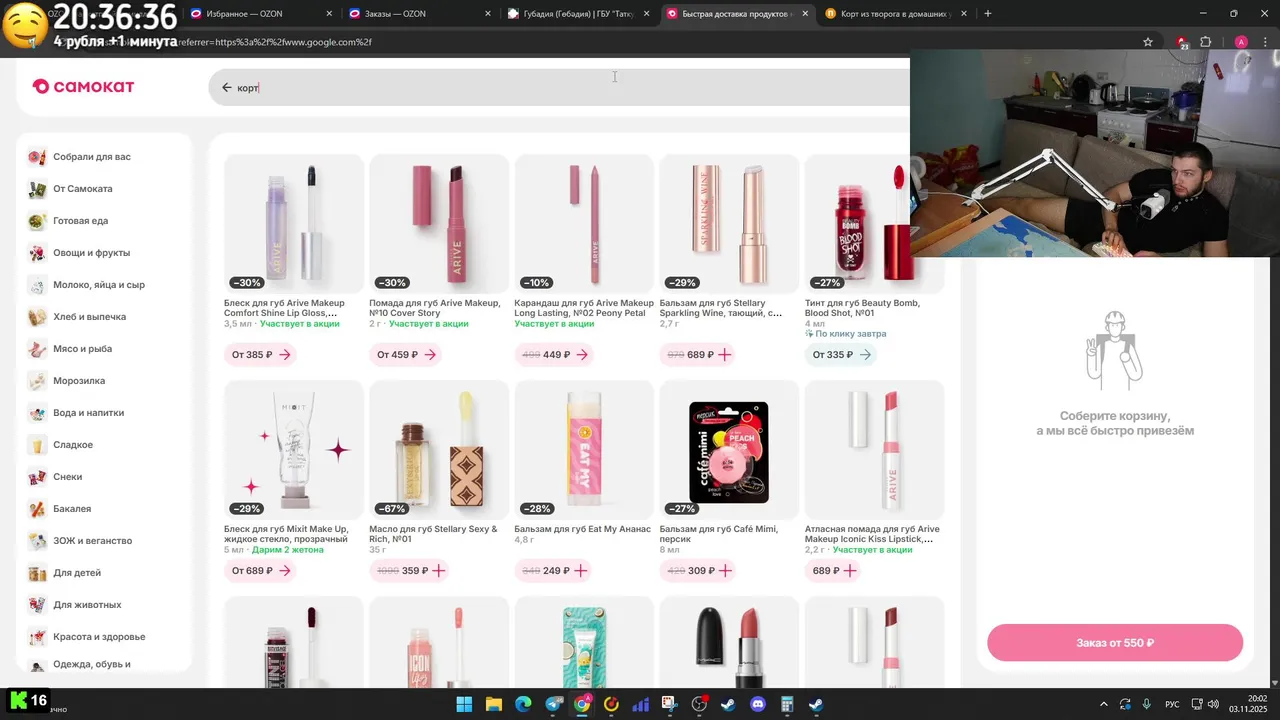1280x720 pixels.
Task: Click the 'Мясо и рыба' category icon
Action: click(37, 349)
